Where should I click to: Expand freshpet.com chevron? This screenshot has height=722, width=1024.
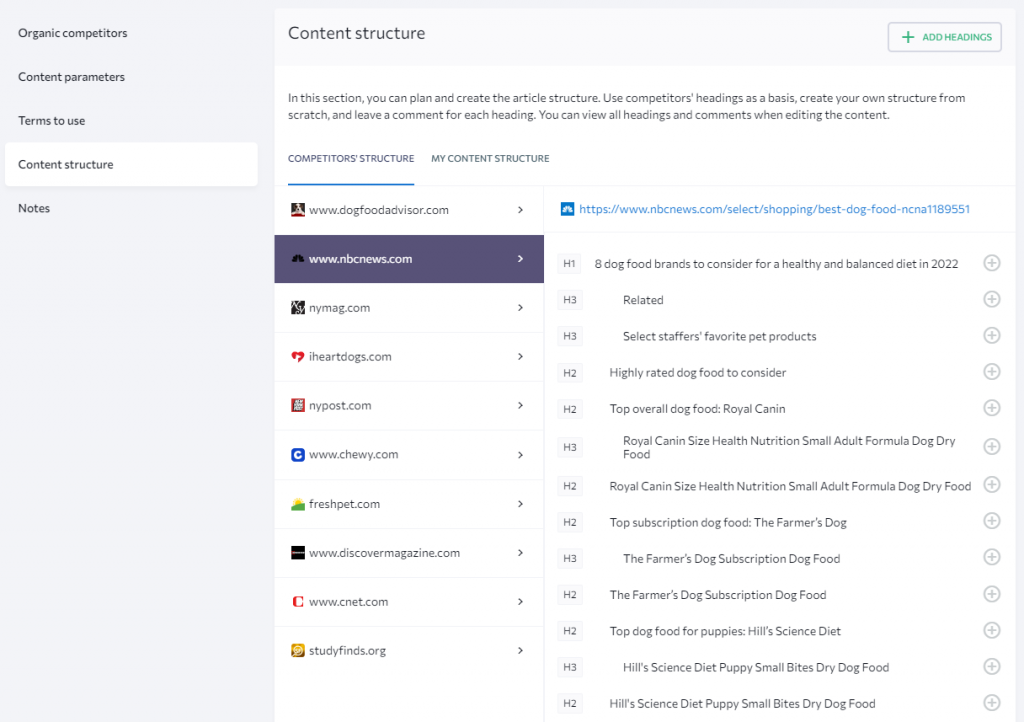point(520,504)
